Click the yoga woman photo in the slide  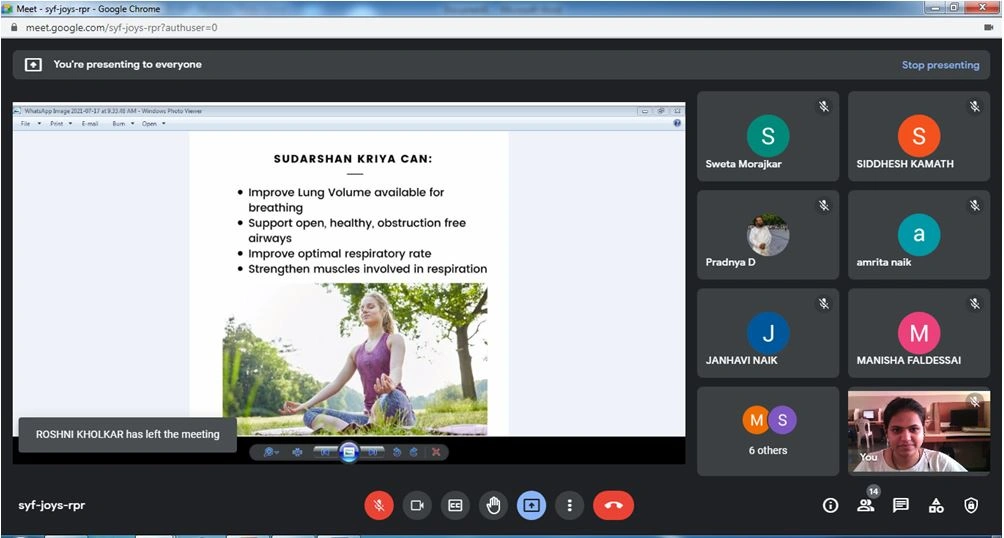tap(355, 359)
